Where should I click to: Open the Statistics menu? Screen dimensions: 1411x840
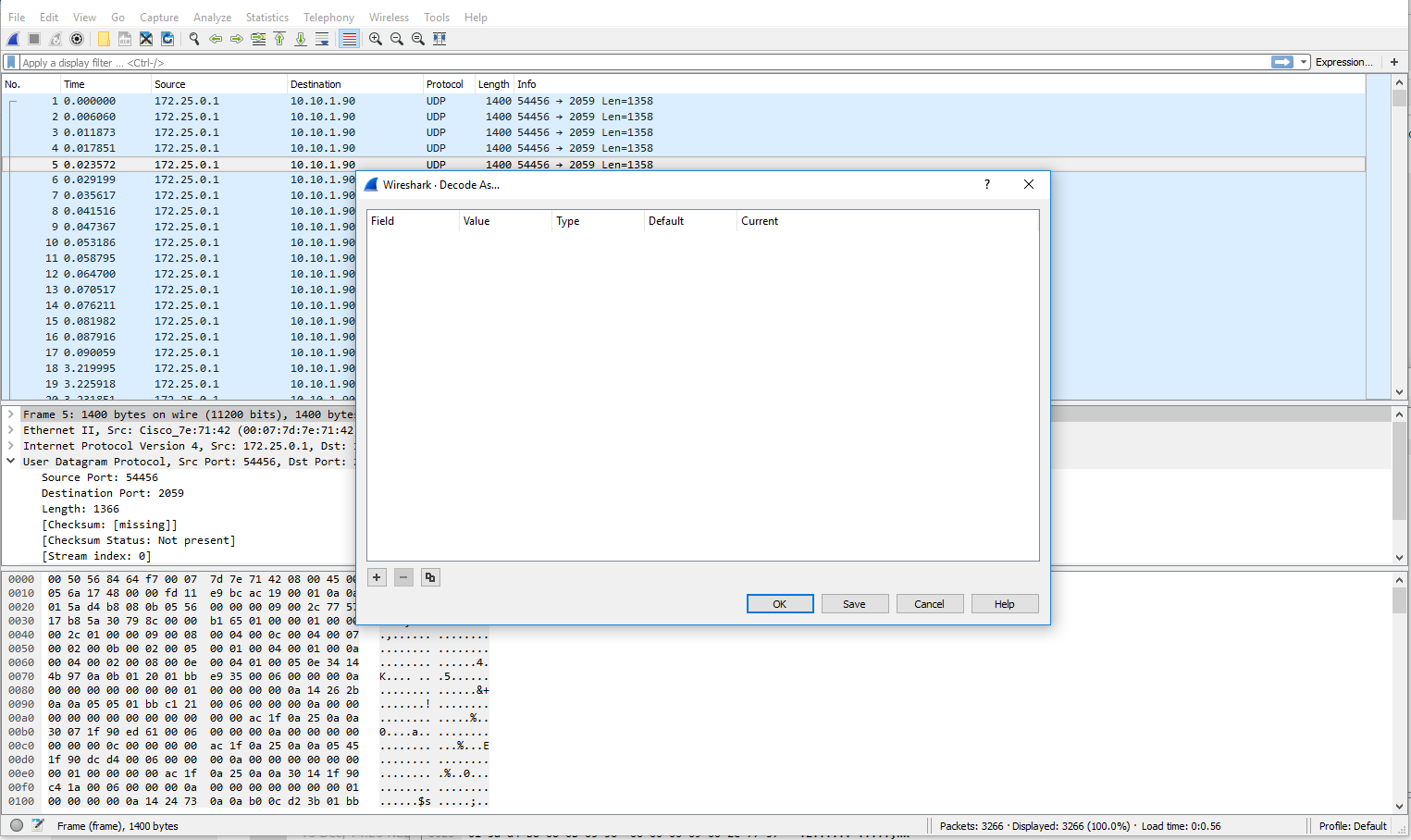[x=267, y=17]
